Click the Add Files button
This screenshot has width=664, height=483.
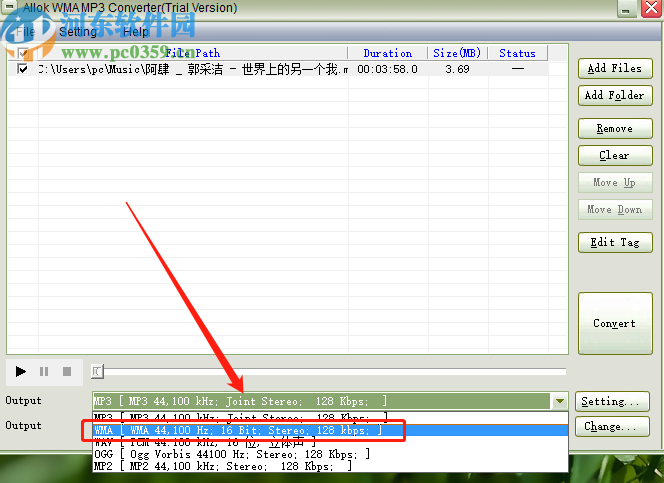tap(615, 69)
